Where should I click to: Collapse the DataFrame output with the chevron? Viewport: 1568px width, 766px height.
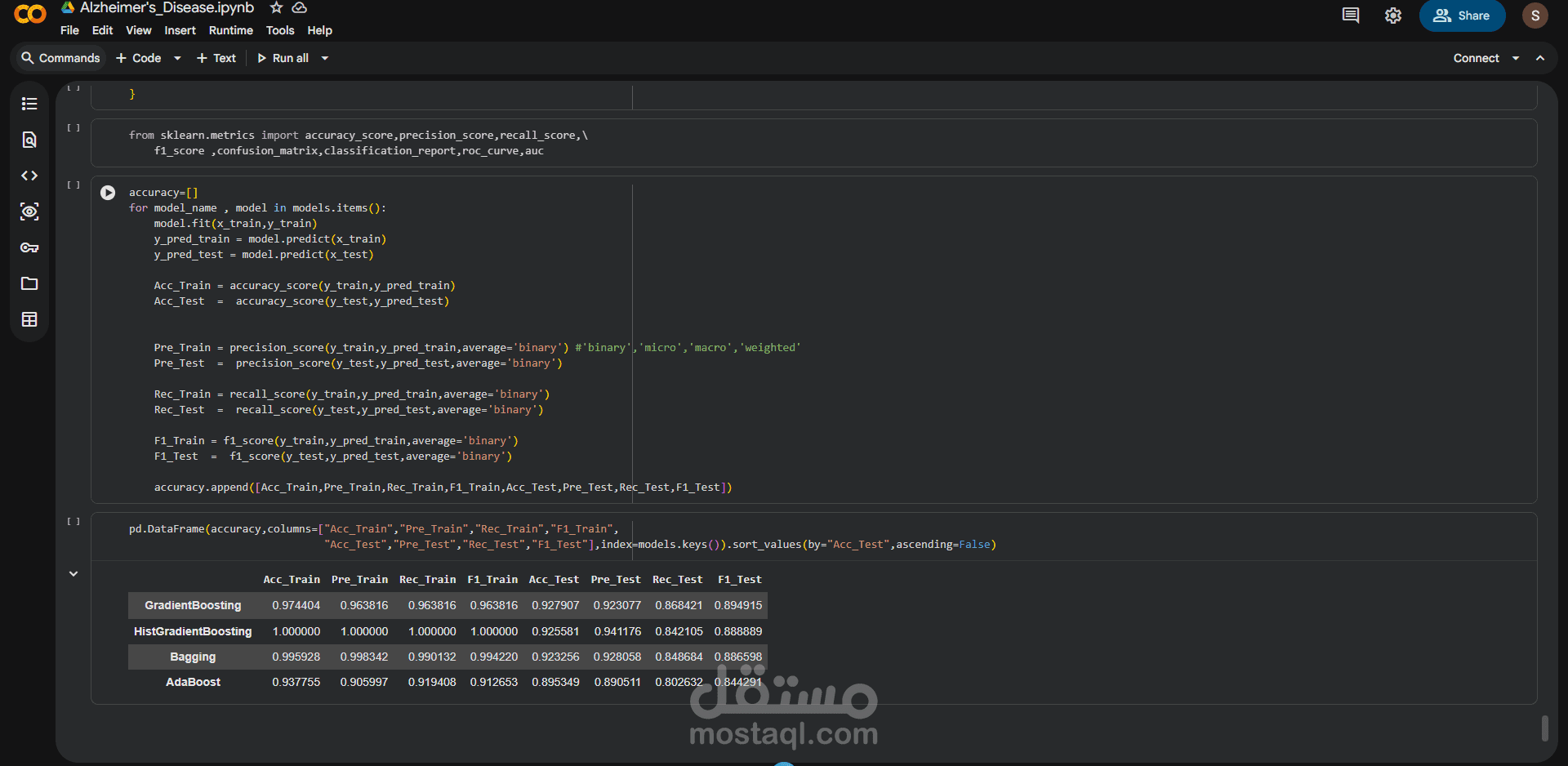(73, 574)
